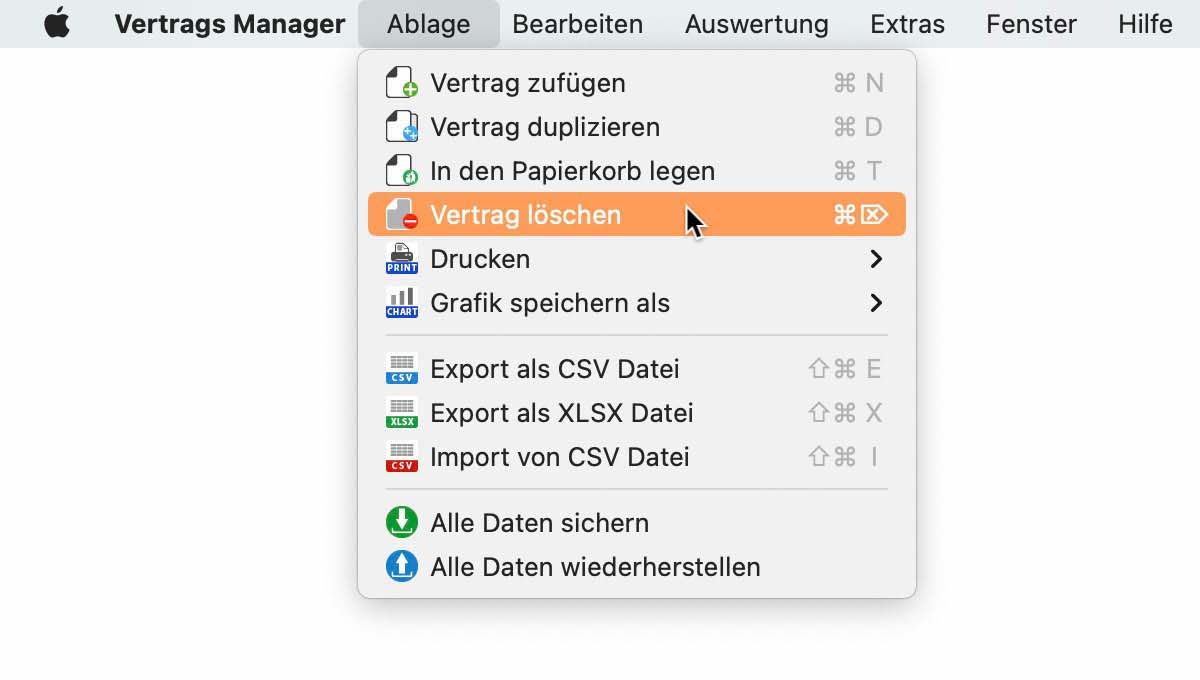Open the Auswertung menu
Viewport: 1200px width, 680px height.
[757, 24]
